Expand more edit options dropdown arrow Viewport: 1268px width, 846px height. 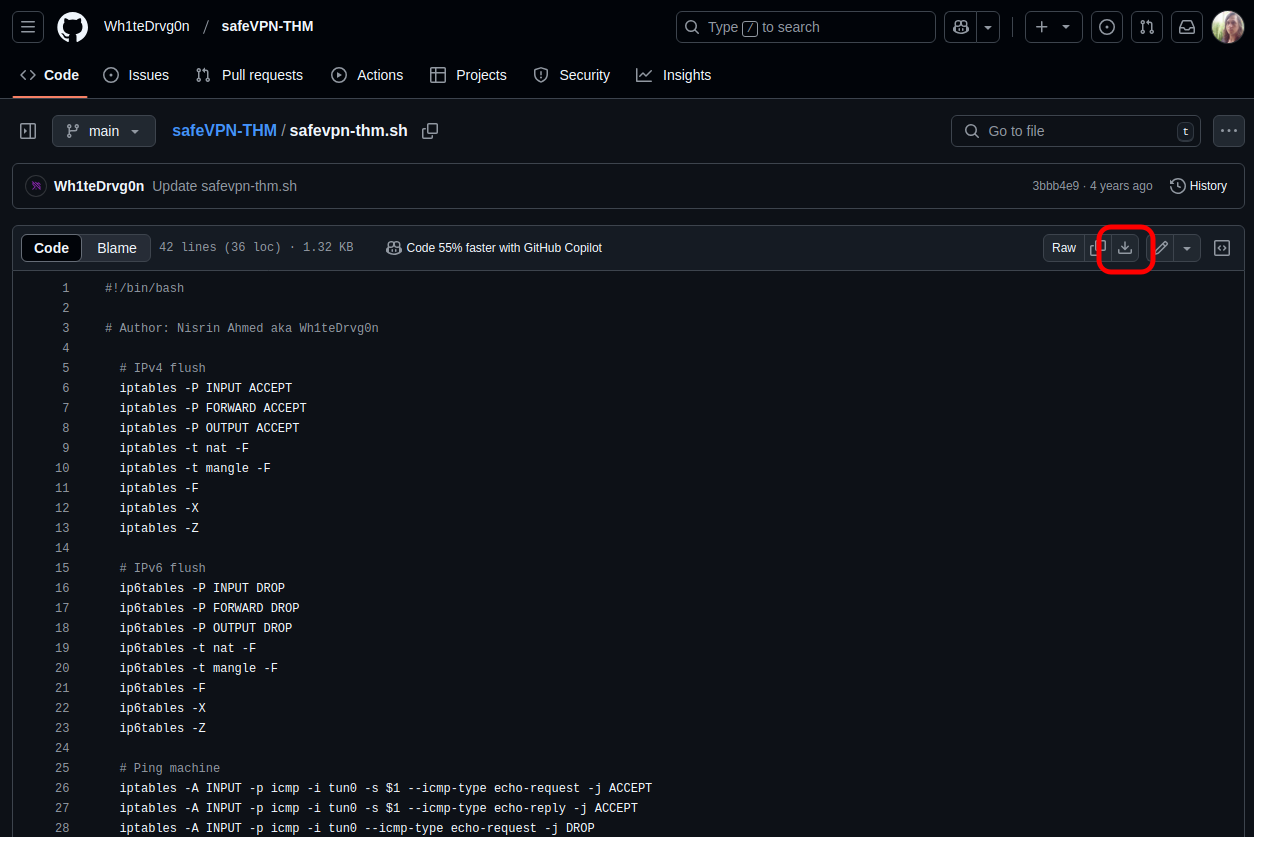(1187, 248)
